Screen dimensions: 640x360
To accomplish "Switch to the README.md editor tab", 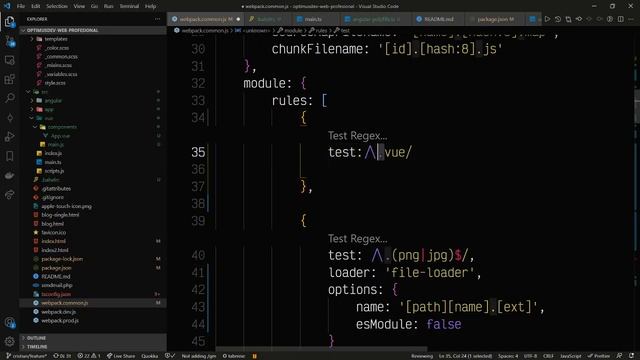I will click(438, 19).
